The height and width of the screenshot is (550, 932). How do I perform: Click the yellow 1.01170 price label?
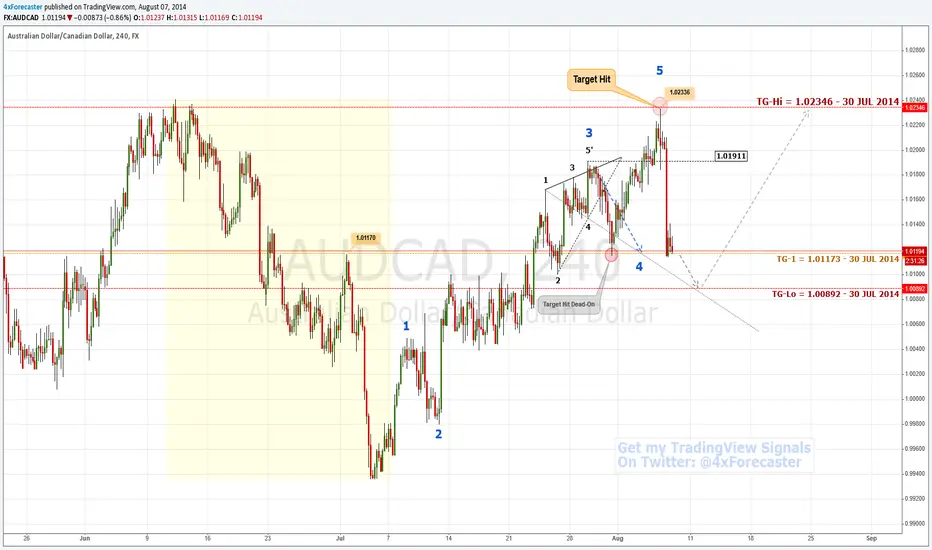366,238
